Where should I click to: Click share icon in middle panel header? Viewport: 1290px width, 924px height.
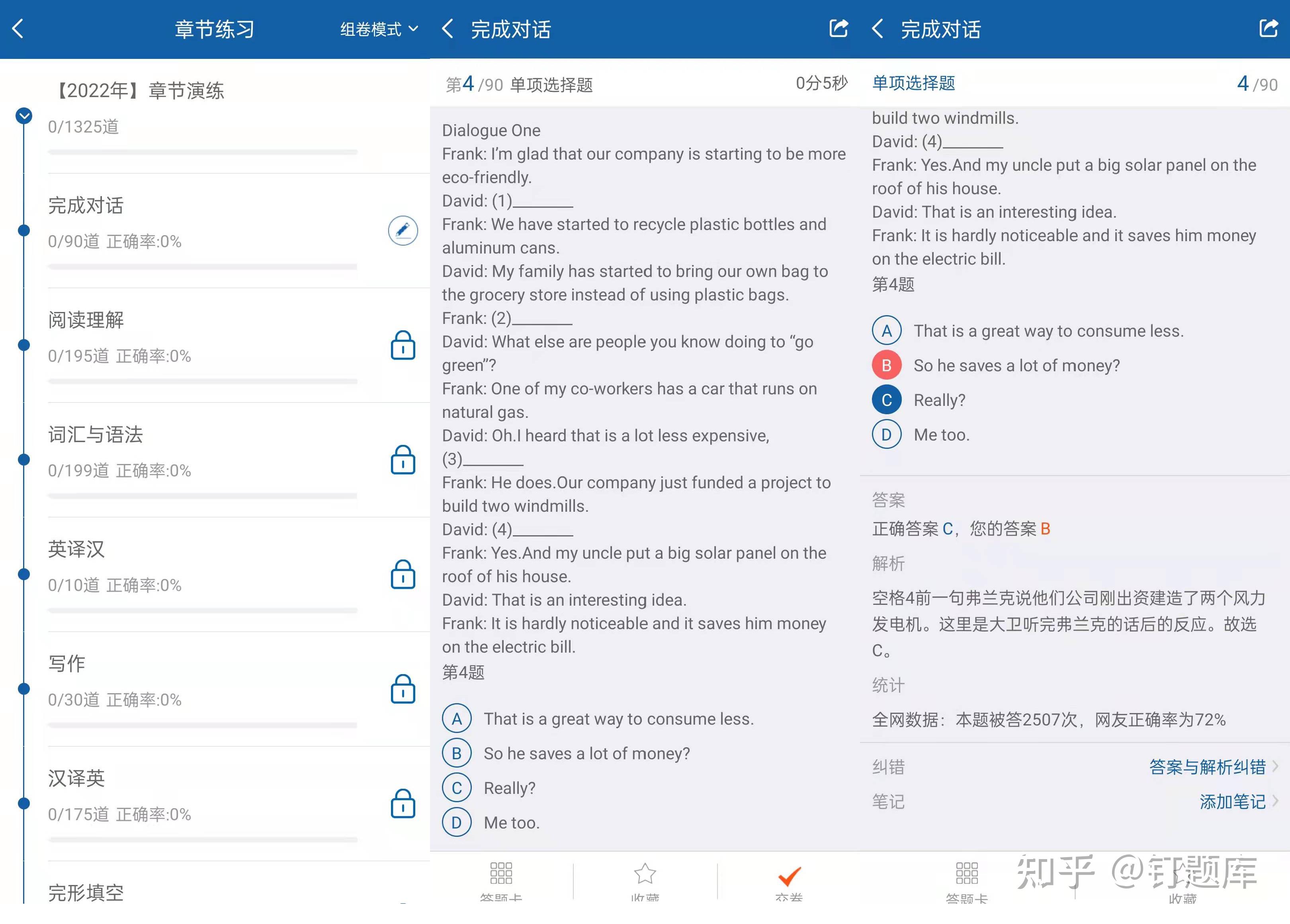(x=838, y=28)
